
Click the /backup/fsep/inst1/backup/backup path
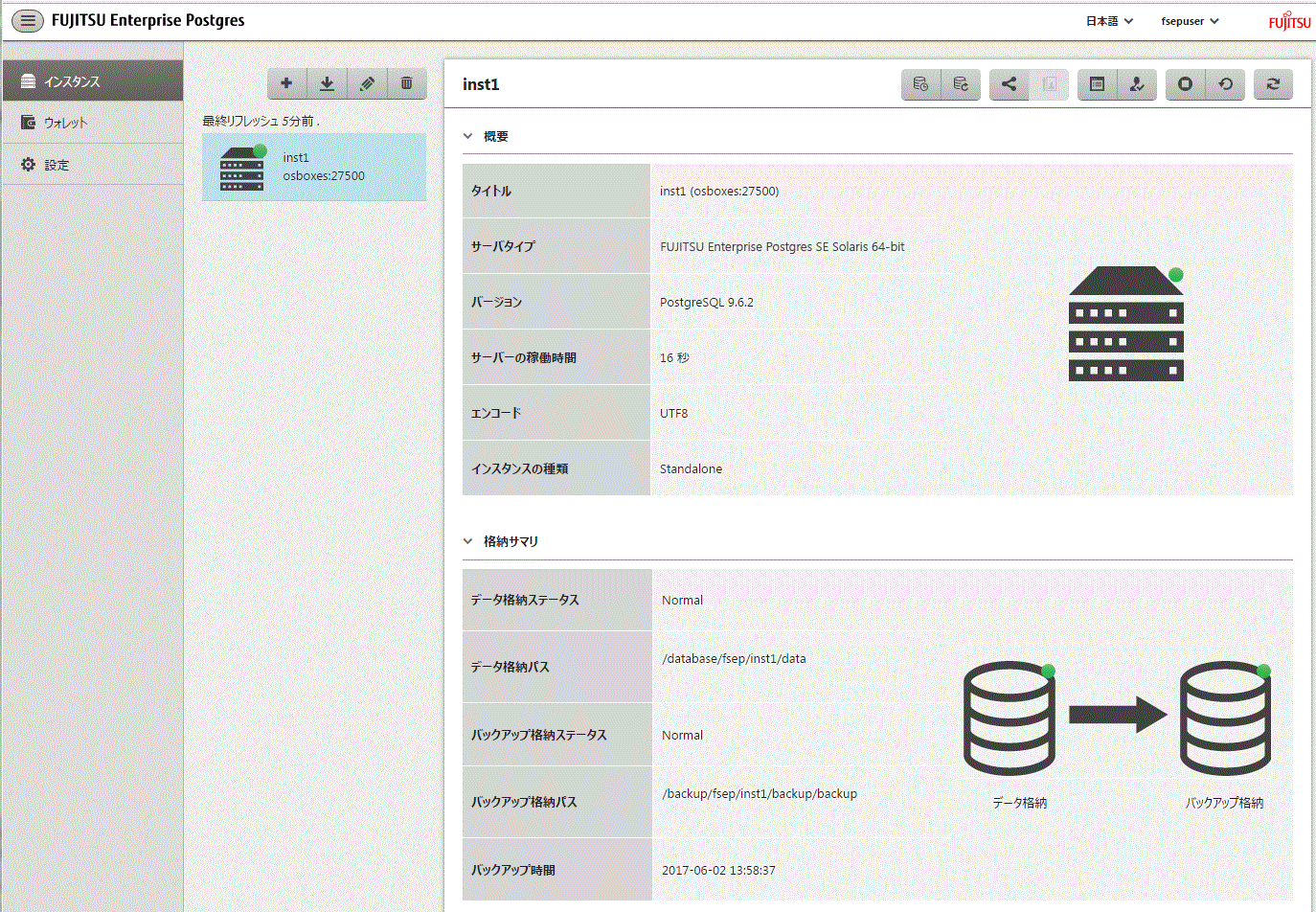click(x=760, y=793)
